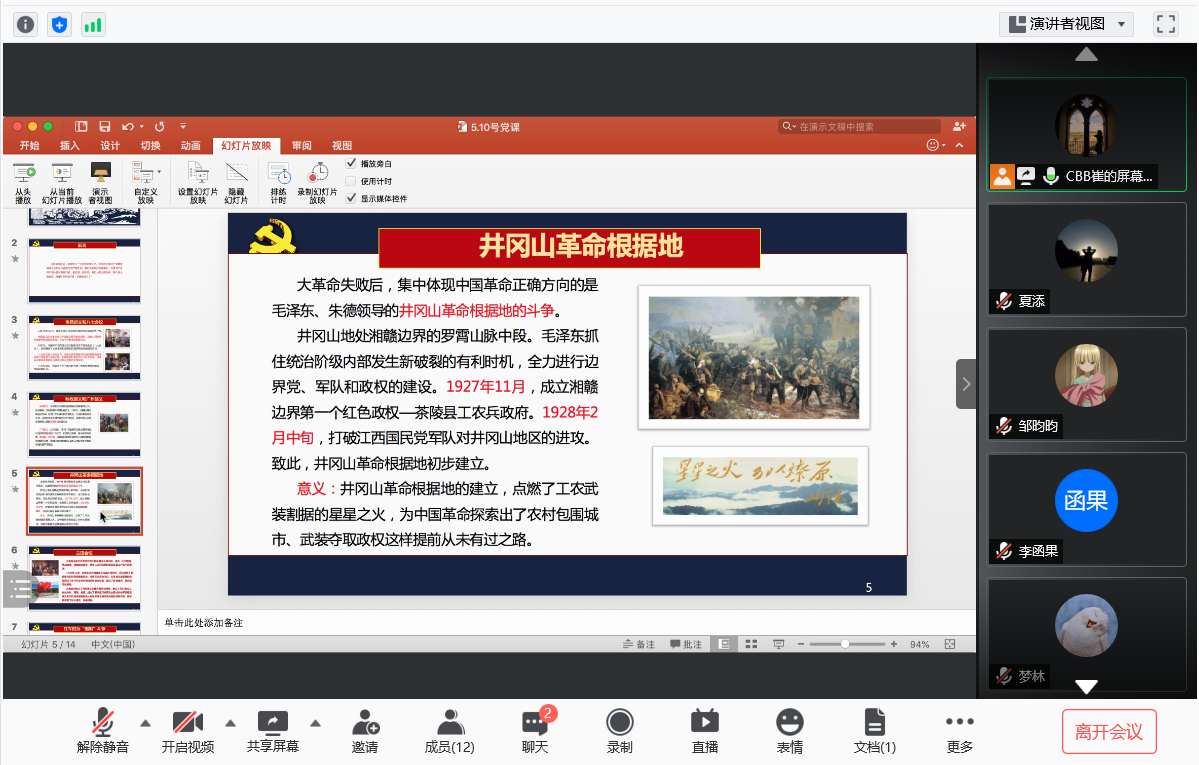Switch to the 视图 ribbon tab
1199x765 pixels.
[341, 145]
